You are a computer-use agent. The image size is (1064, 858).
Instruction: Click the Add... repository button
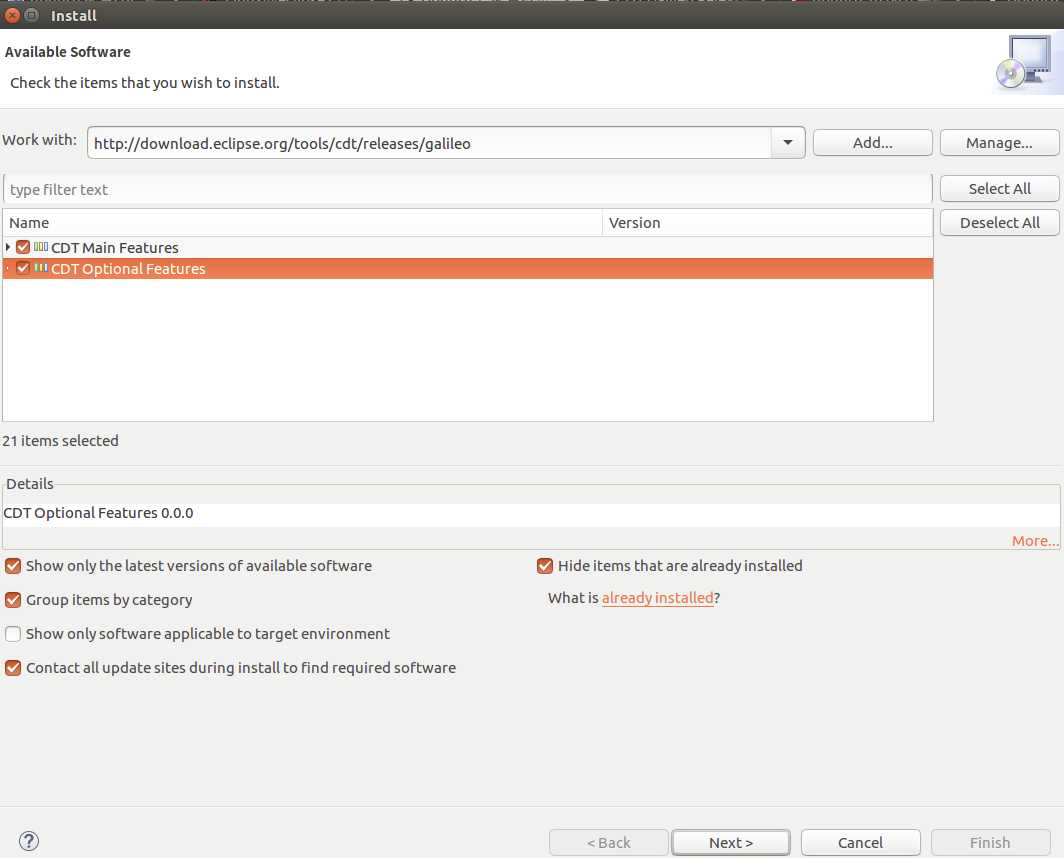coord(873,143)
